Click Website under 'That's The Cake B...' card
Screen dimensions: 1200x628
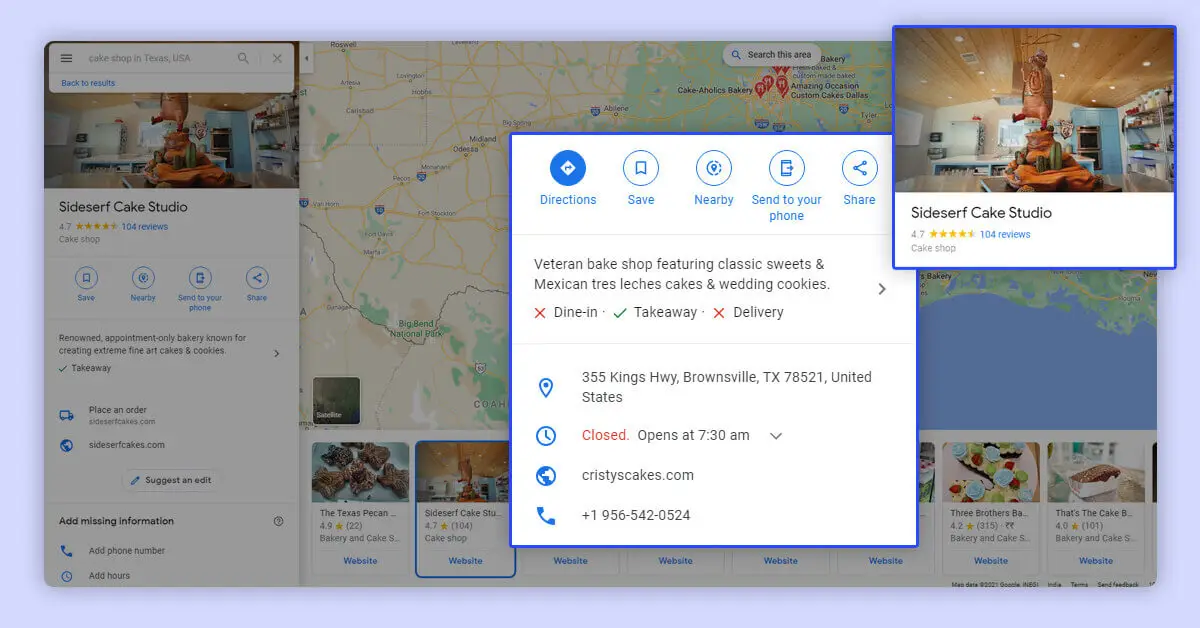click(1095, 561)
